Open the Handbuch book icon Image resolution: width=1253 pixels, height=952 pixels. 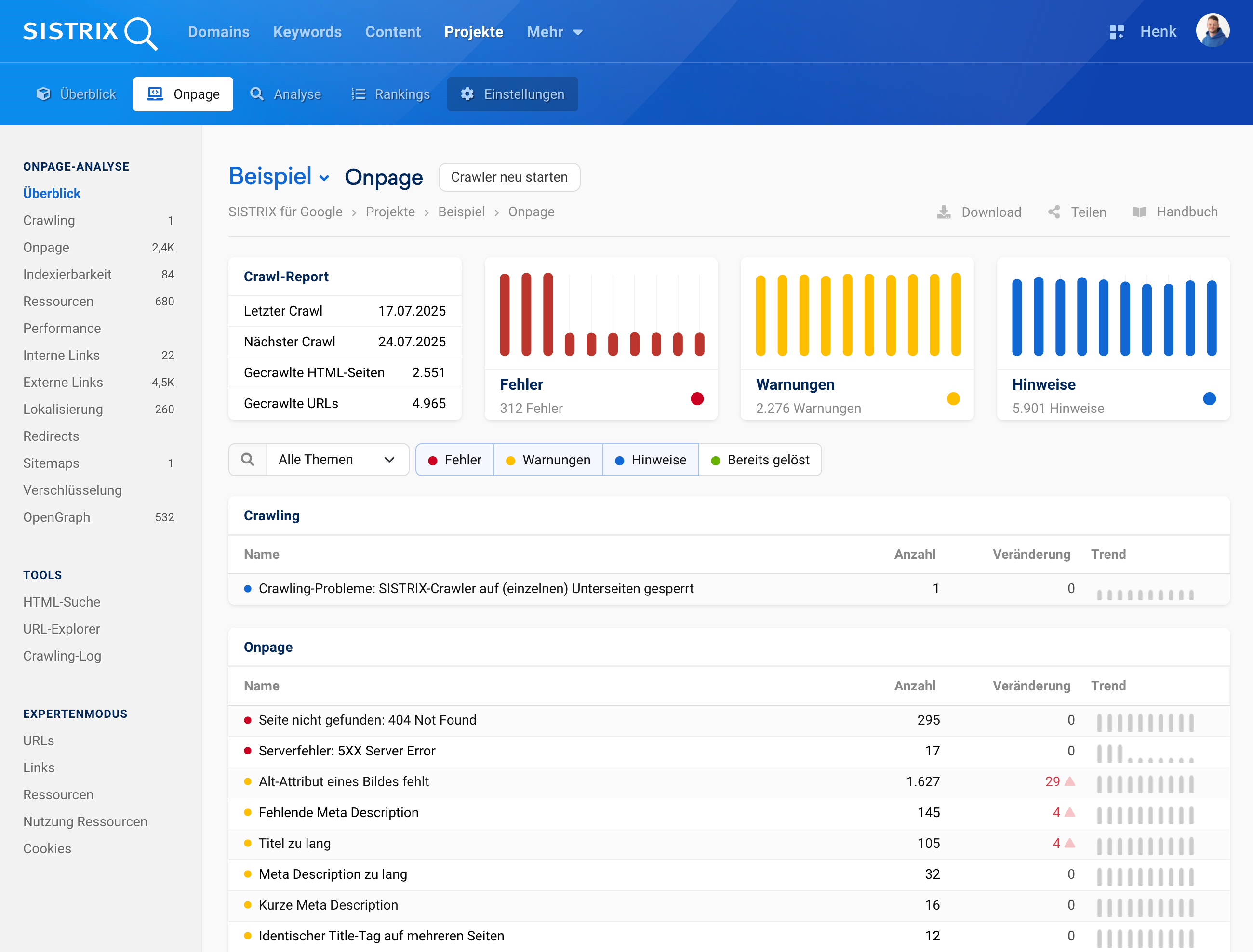click(x=1139, y=212)
